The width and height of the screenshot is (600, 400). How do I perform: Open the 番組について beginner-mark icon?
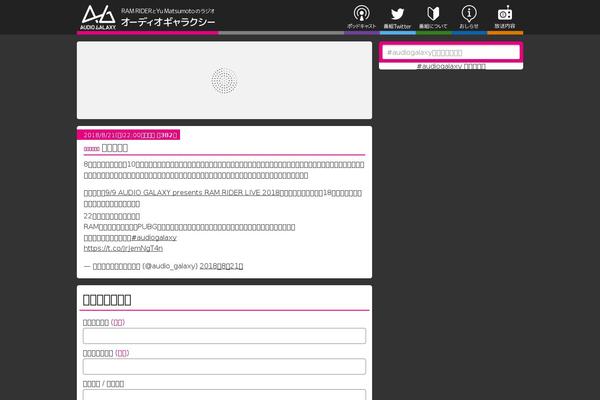(x=433, y=17)
